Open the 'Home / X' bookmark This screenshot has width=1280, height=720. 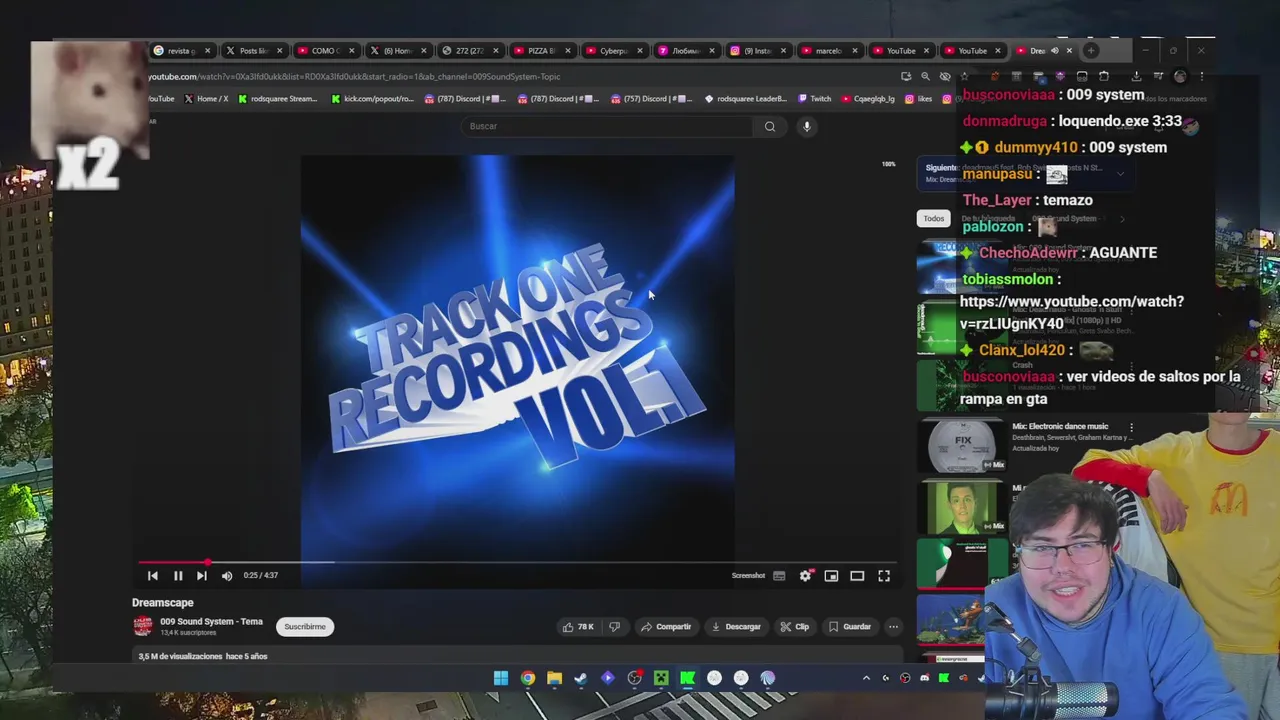pyautogui.click(x=206, y=99)
